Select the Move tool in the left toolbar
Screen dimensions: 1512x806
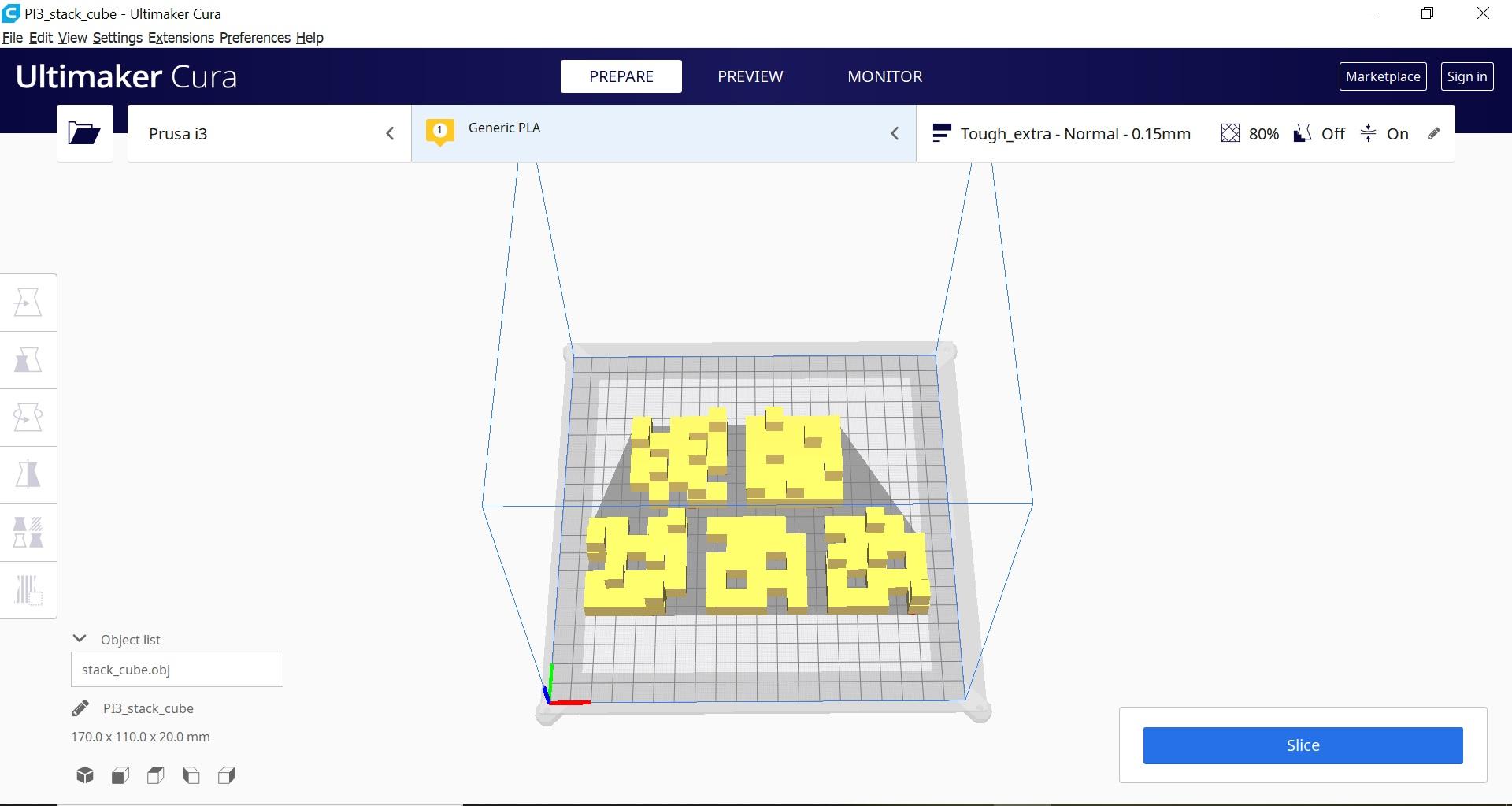(28, 303)
